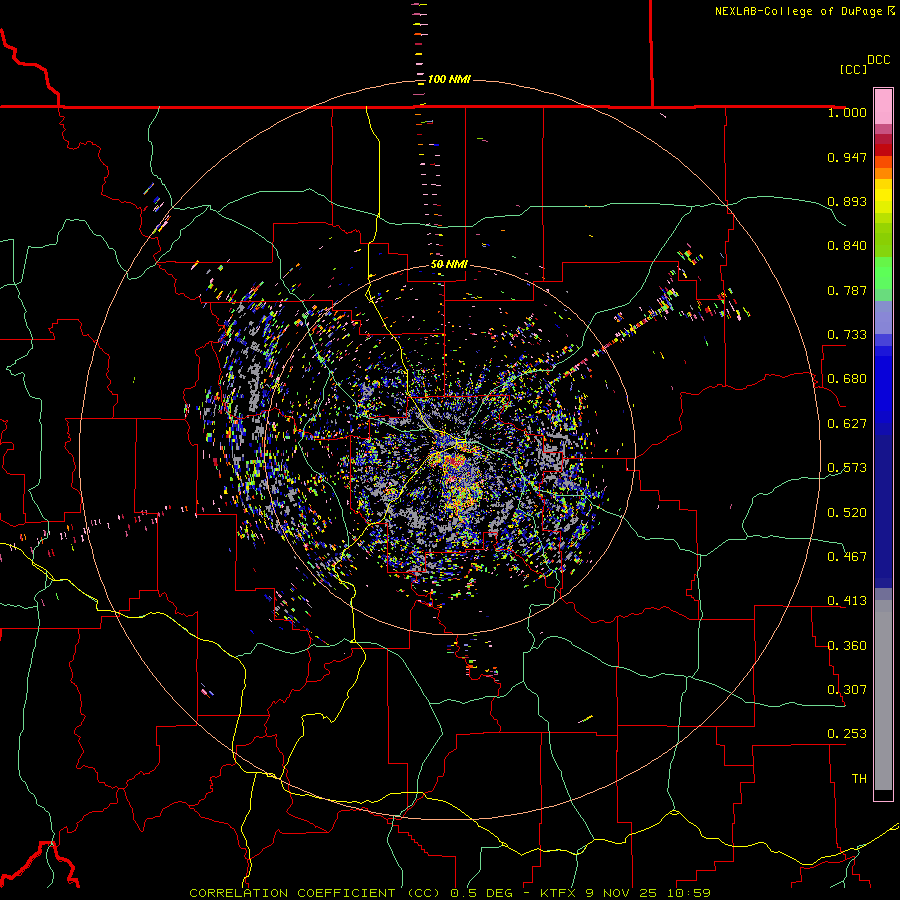
Task: Select the 0.467 scale value
Action: coord(847,557)
